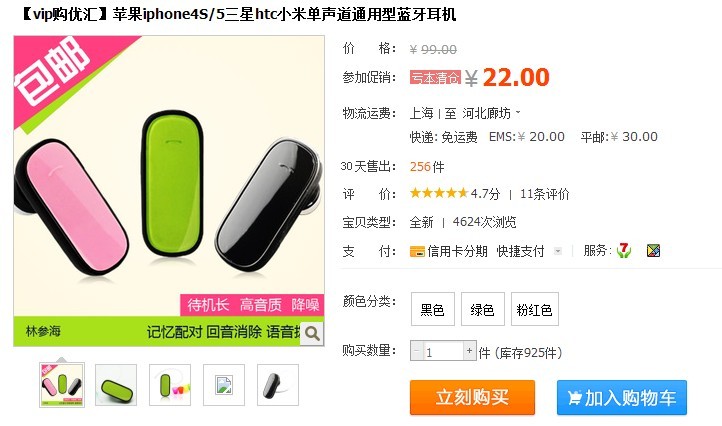Click the 7-day return service icon
Screen dimensions: 722x426
pos(624,251)
